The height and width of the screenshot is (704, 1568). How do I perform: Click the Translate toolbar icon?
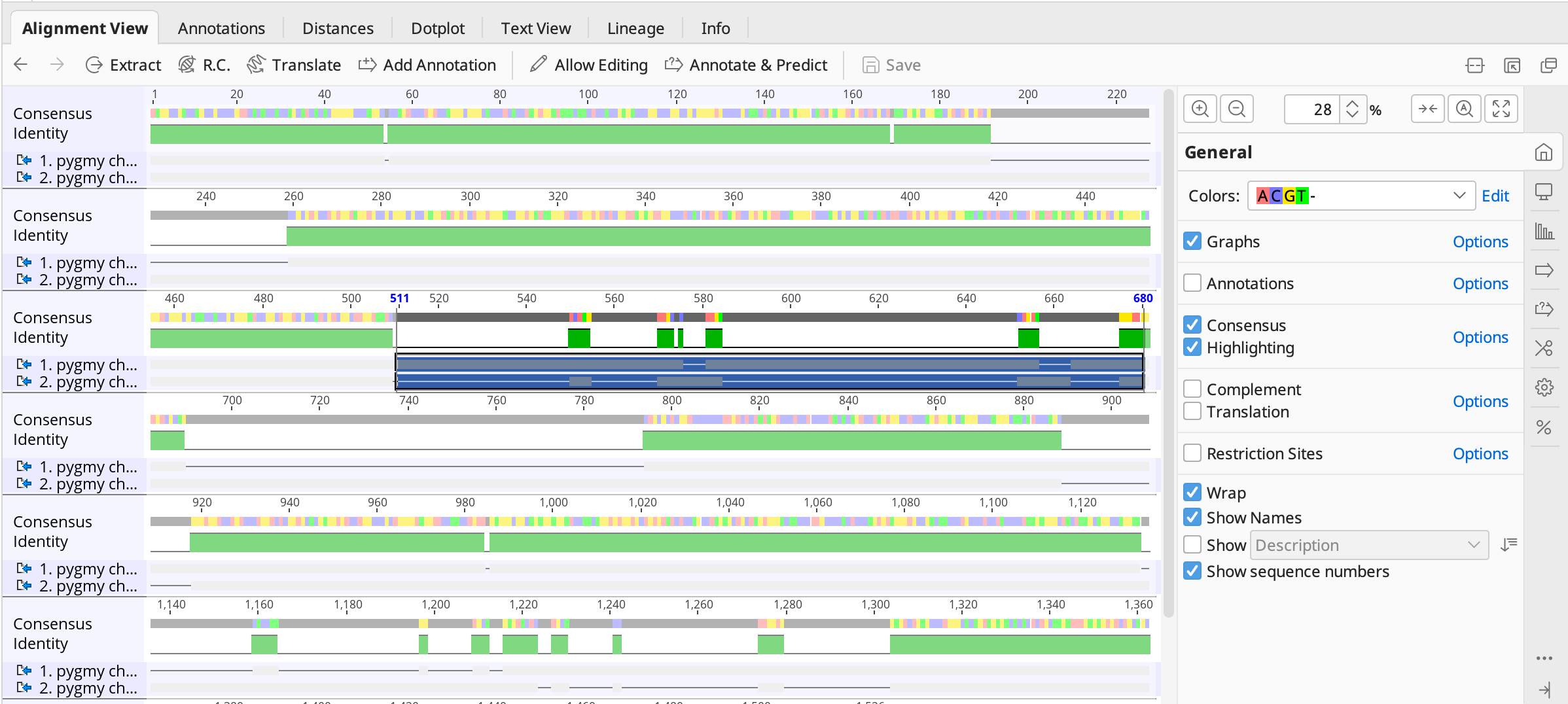tap(256, 65)
